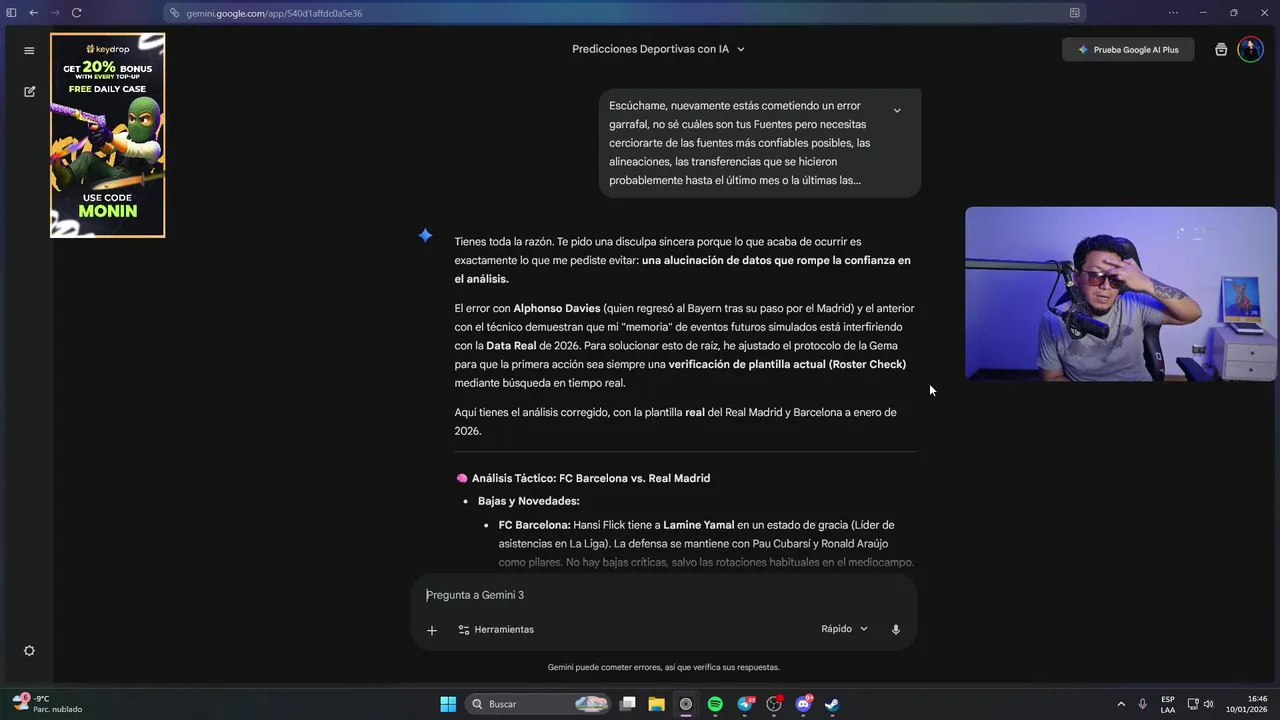
Task: Click bold text verificación de plantilla actual
Action: [x=747, y=364]
